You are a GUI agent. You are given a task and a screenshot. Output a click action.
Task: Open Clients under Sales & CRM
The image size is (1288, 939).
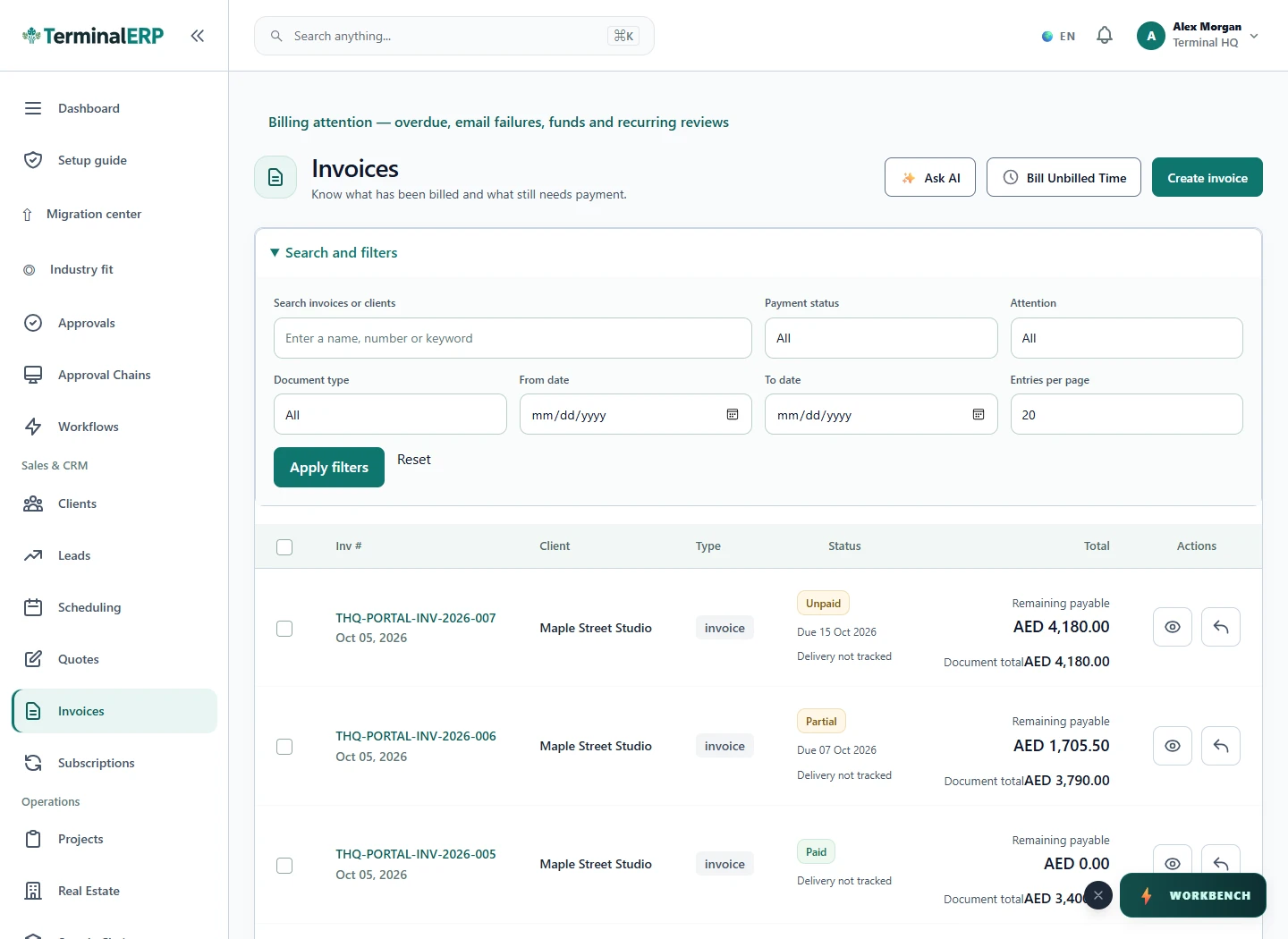click(114, 503)
